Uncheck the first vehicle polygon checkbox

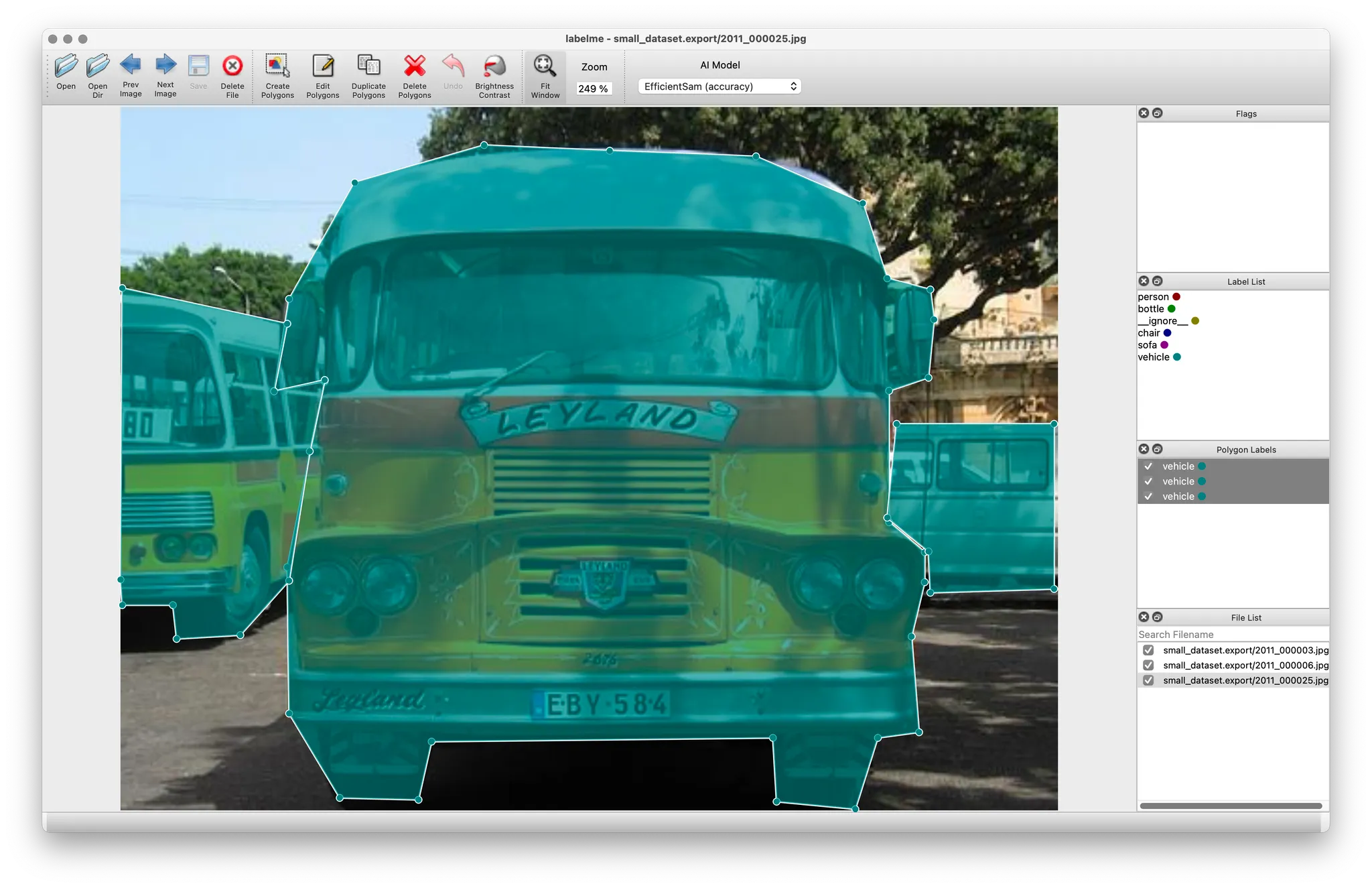pos(1148,466)
